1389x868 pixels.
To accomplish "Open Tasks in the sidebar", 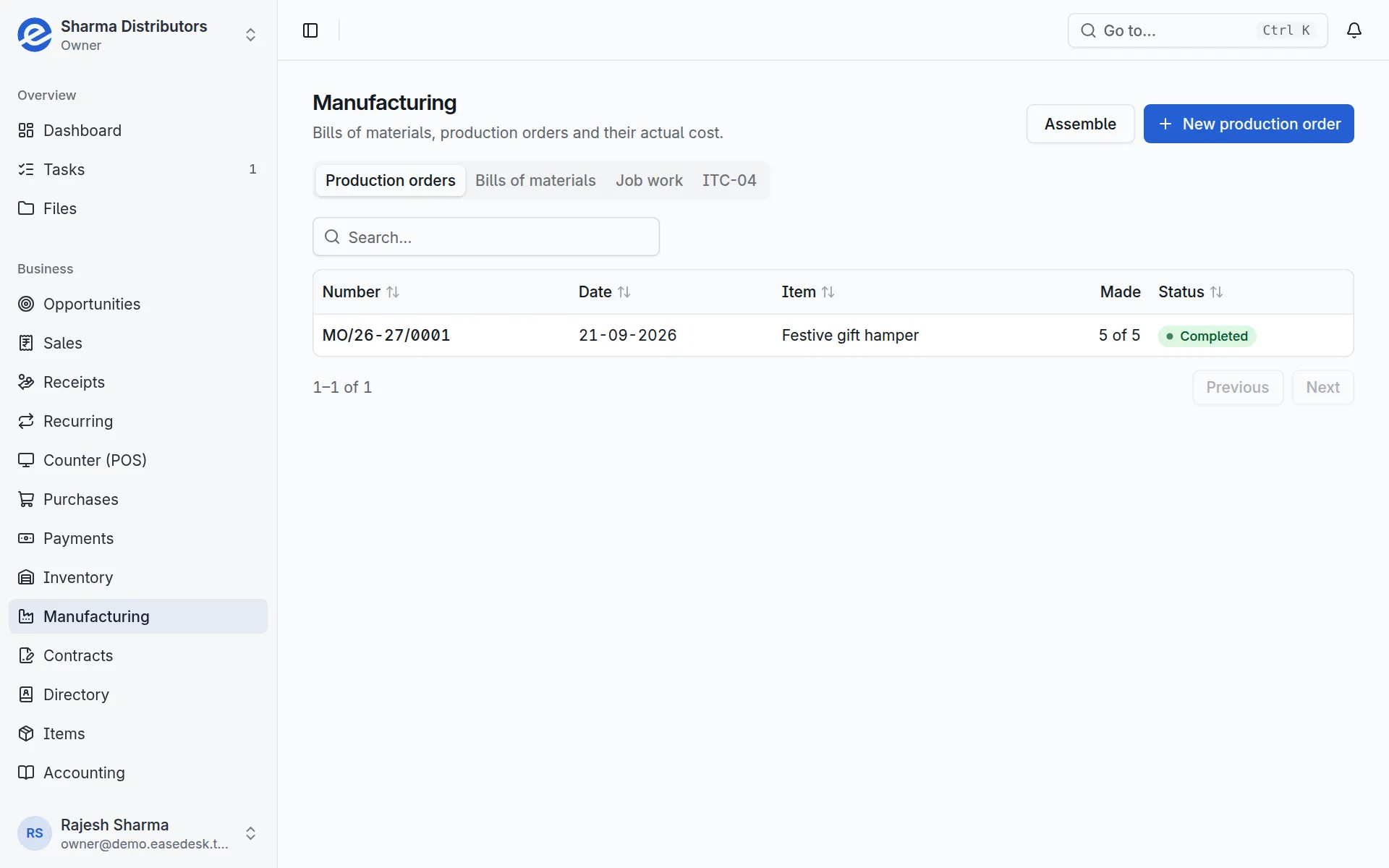I will point(138,169).
